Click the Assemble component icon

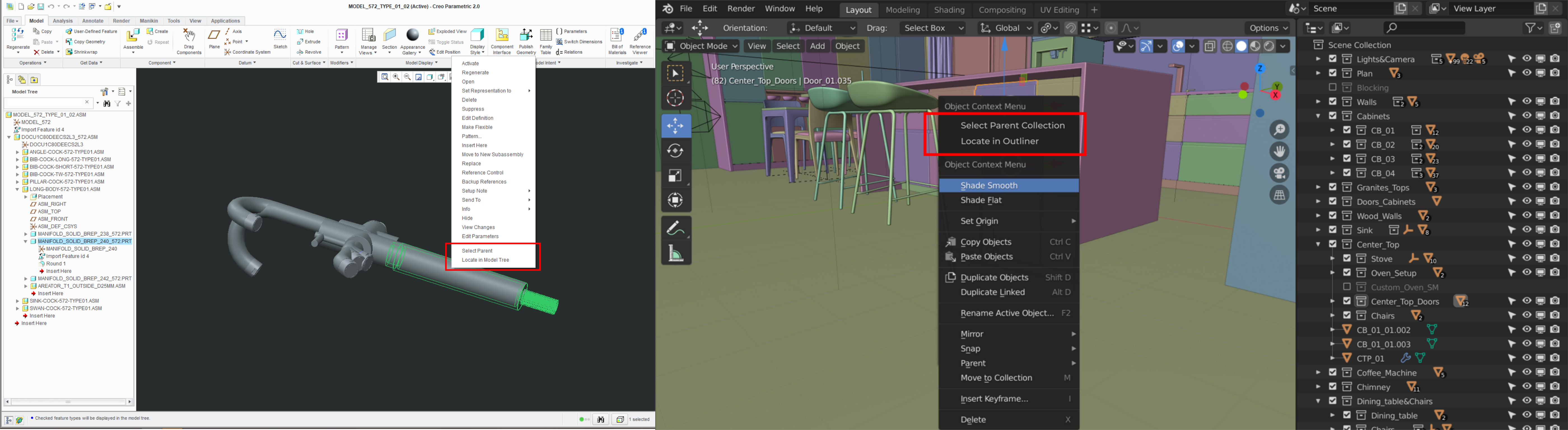[x=133, y=35]
